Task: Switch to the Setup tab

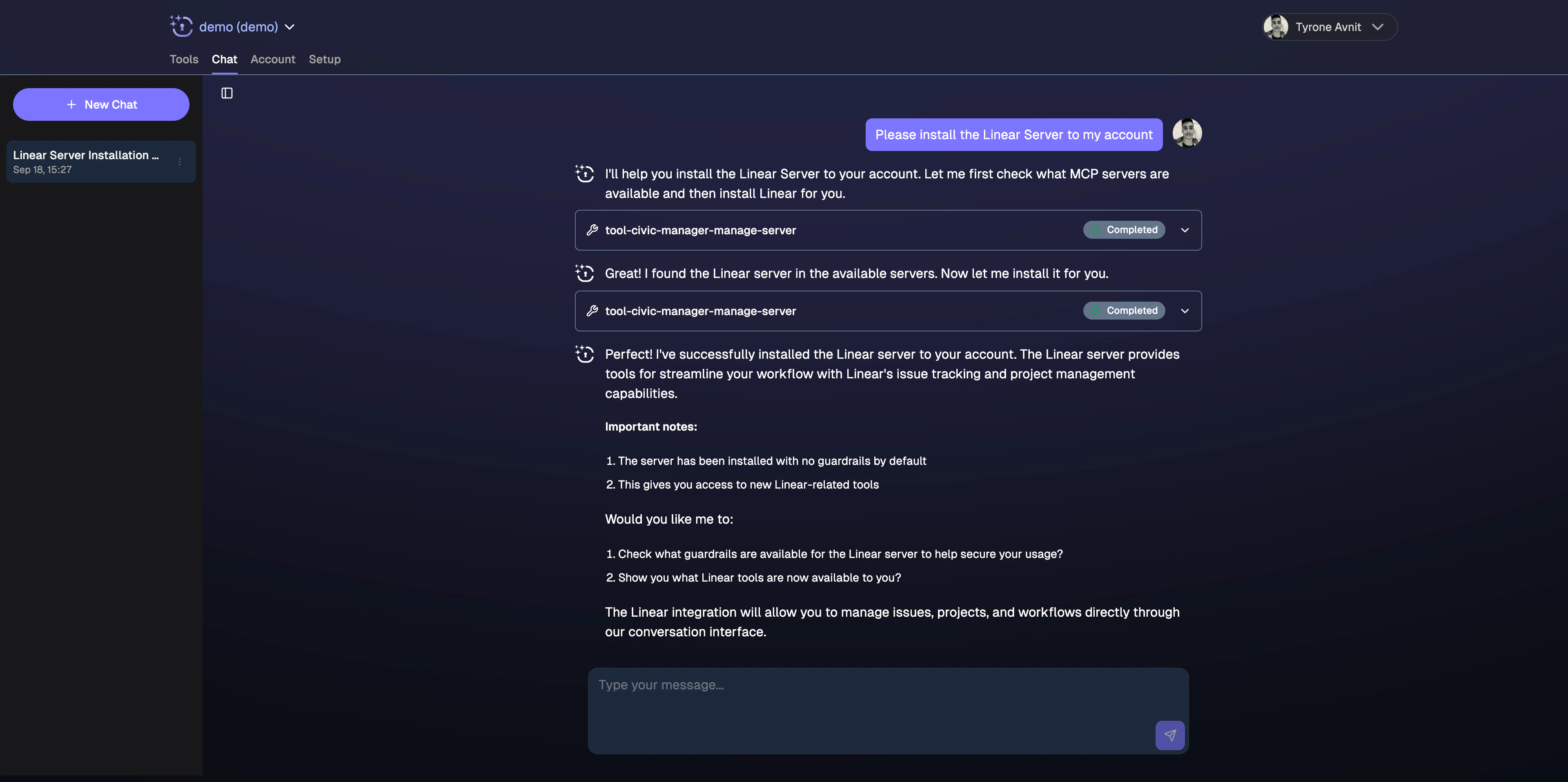Action: coord(325,59)
